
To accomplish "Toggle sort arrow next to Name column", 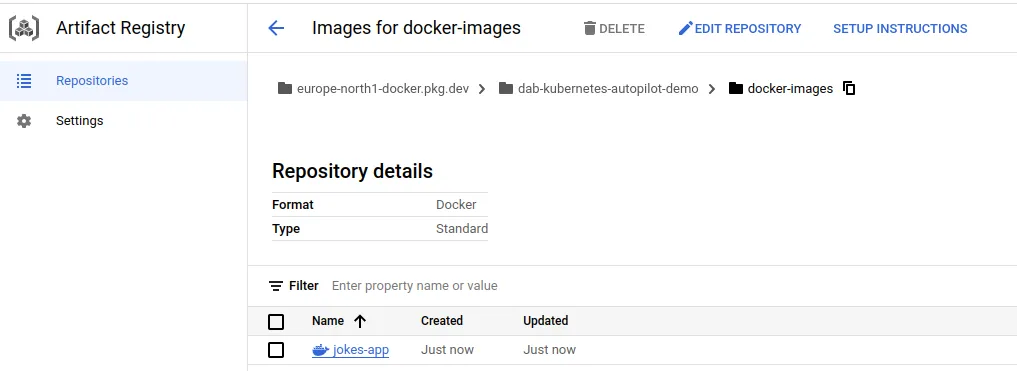I will point(360,321).
